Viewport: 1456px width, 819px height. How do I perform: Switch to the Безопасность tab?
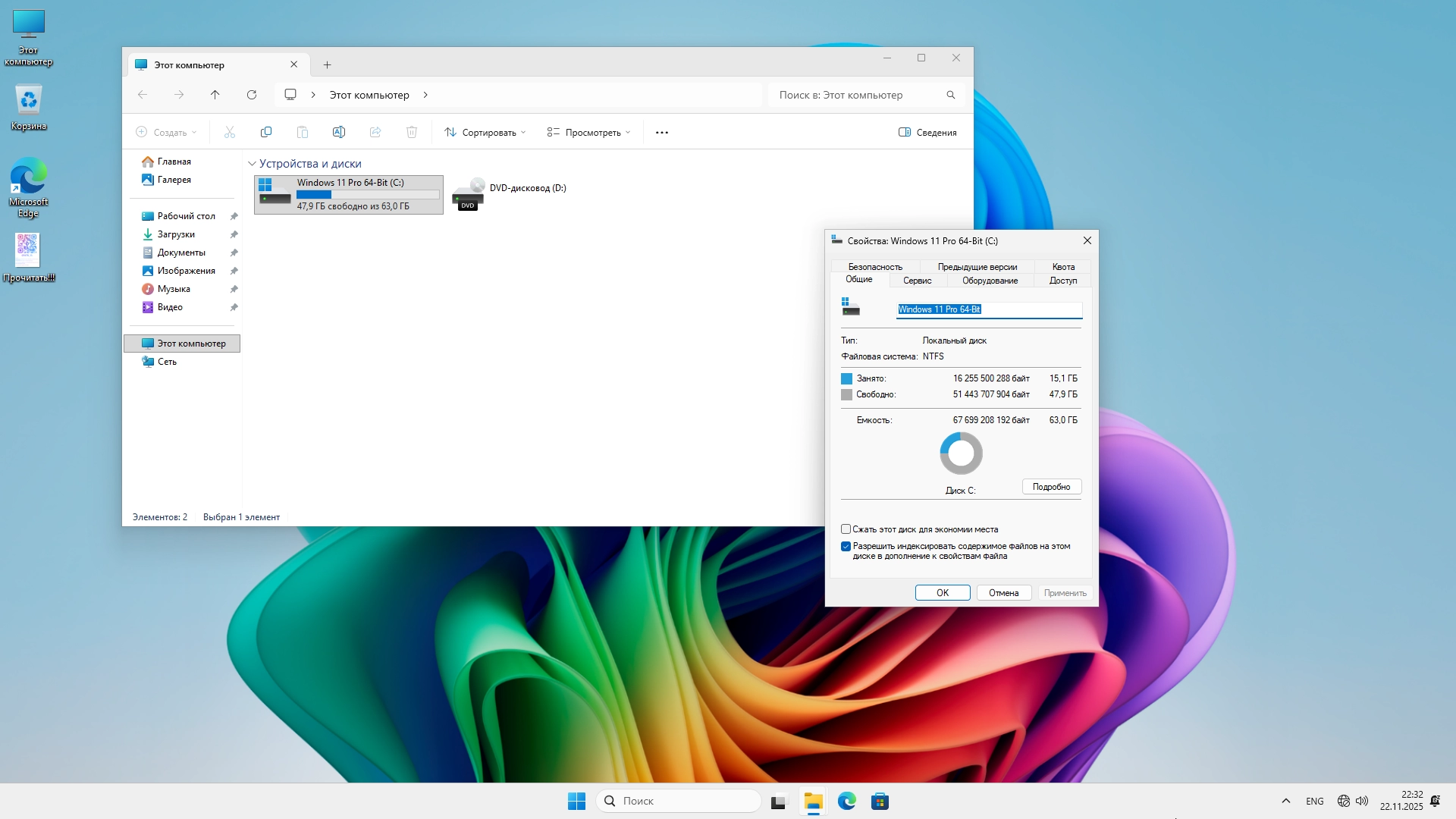point(875,267)
